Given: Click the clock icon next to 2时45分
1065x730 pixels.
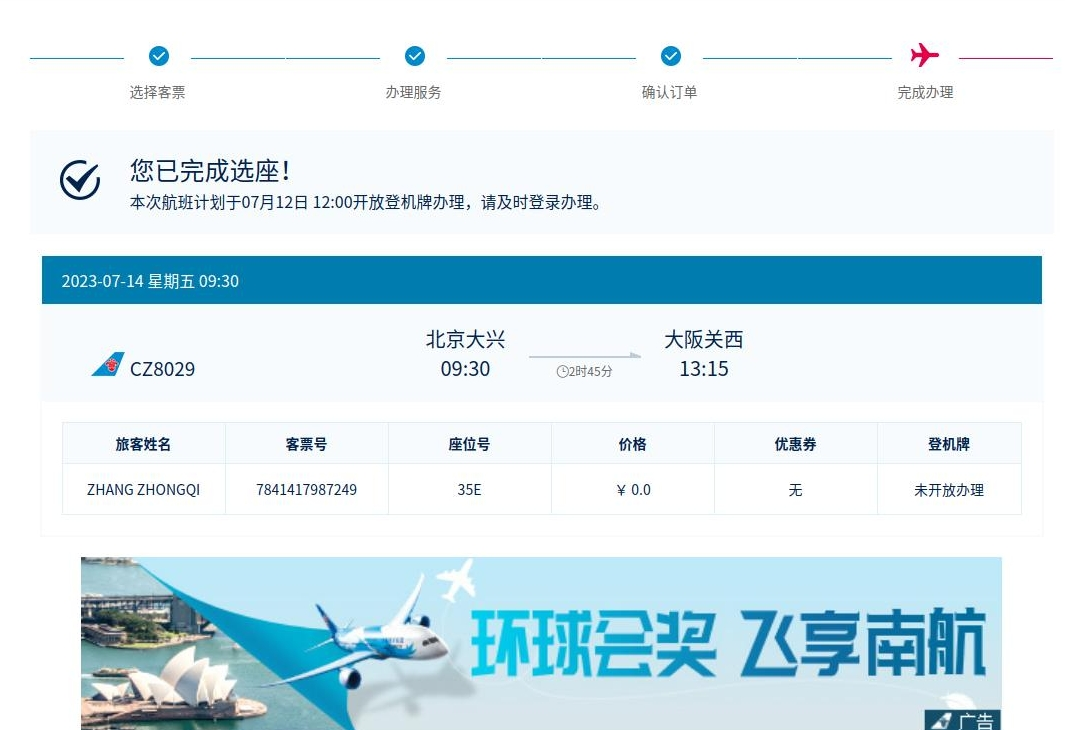Looking at the screenshot, I should (x=562, y=372).
